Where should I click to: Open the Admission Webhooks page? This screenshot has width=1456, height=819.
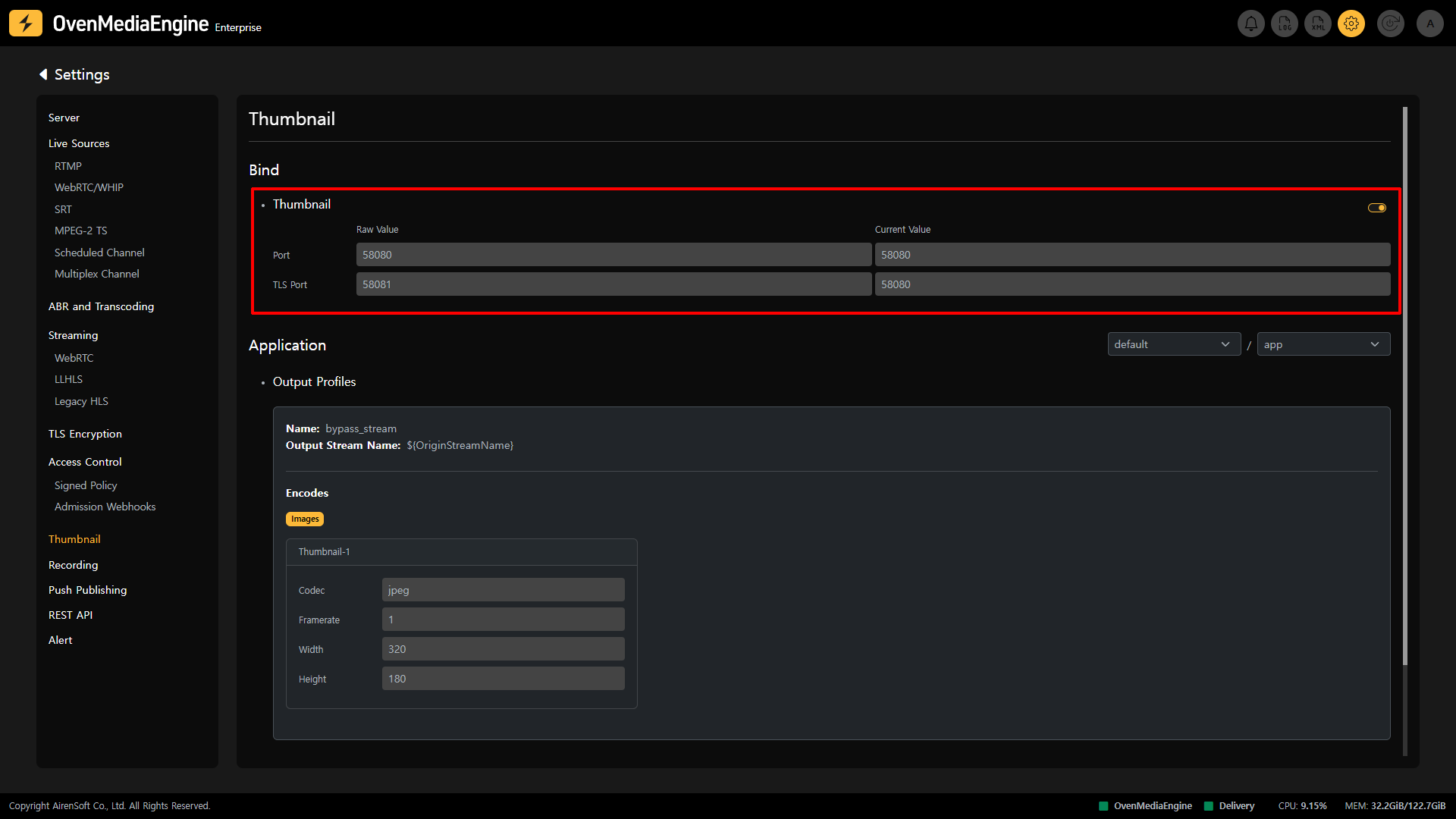[x=105, y=507]
